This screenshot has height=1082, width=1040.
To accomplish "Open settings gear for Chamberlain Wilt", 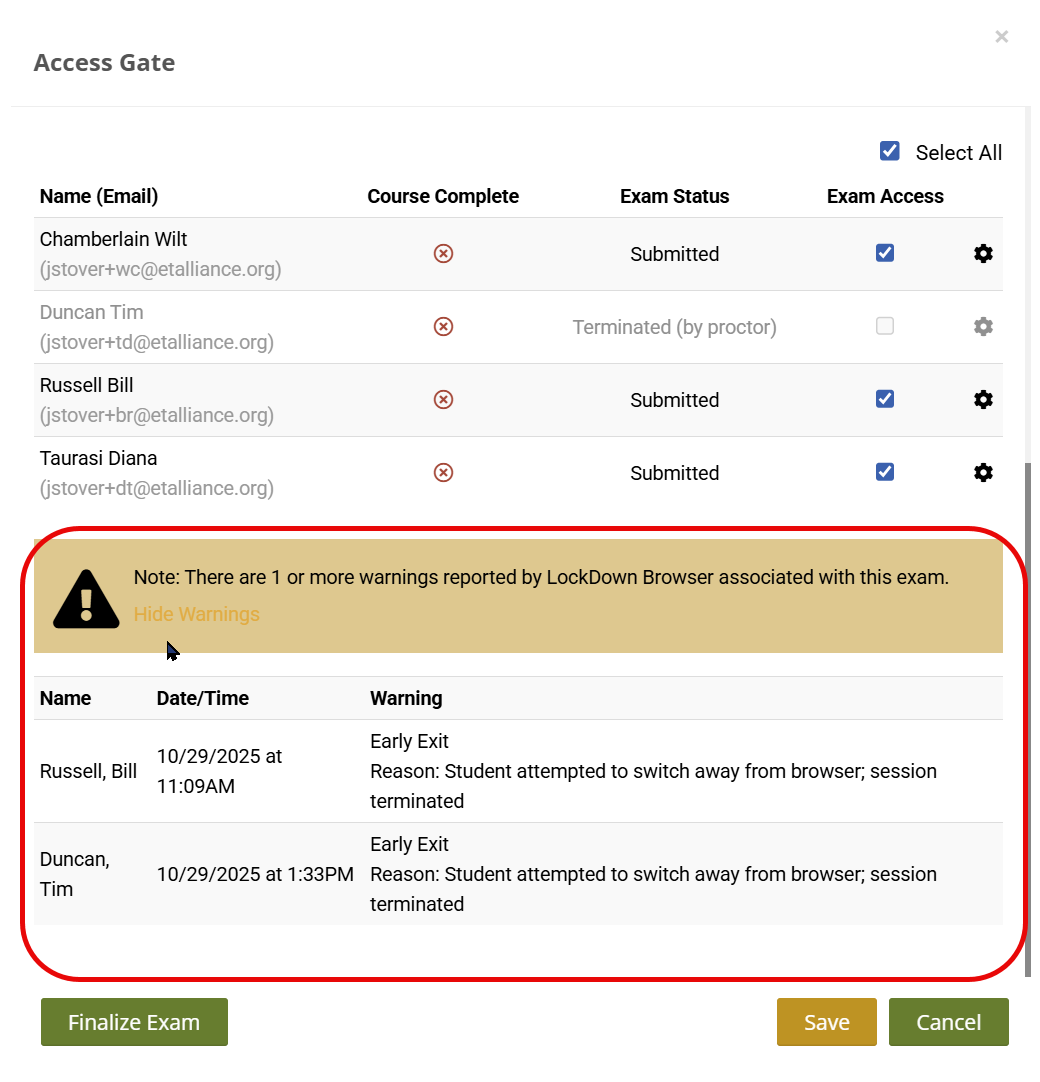I will (983, 254).
